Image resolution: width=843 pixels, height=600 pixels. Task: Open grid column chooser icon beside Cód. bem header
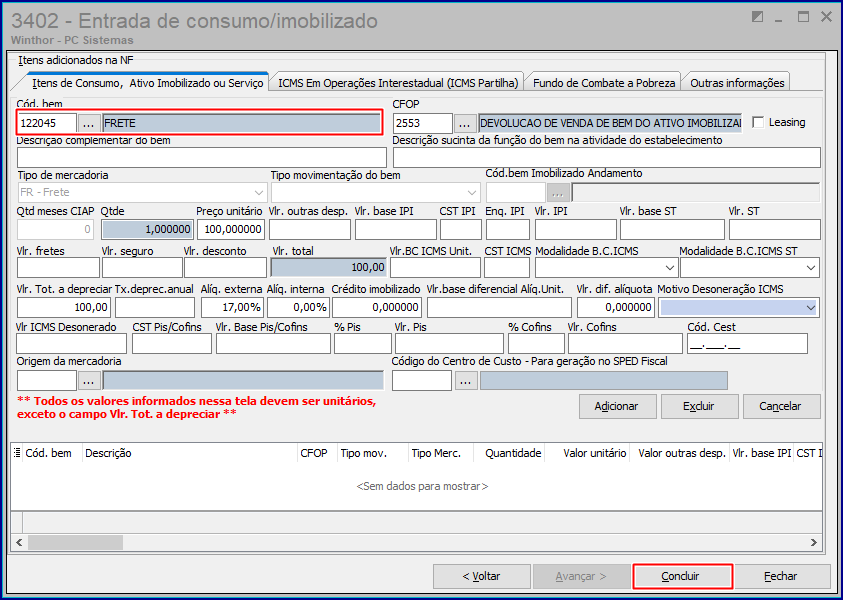(17, 453)
